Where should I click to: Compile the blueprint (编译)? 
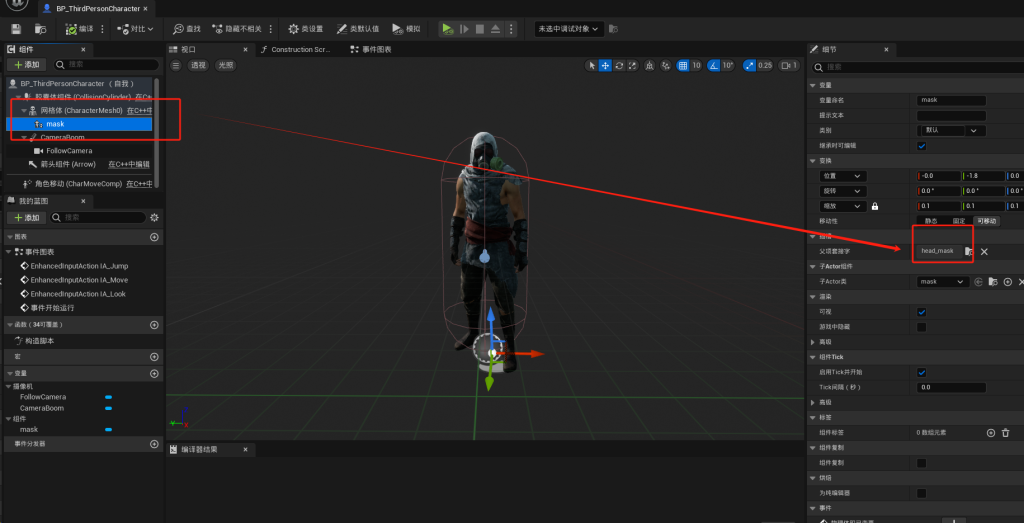(80, 29)
